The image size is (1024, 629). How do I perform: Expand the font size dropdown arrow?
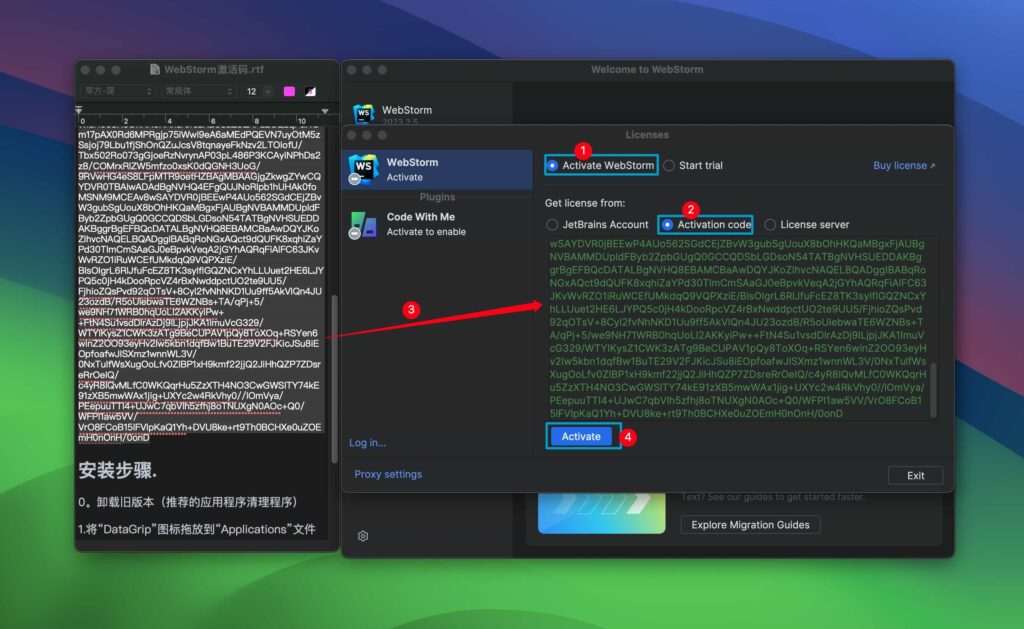click(x=267, y=91)
